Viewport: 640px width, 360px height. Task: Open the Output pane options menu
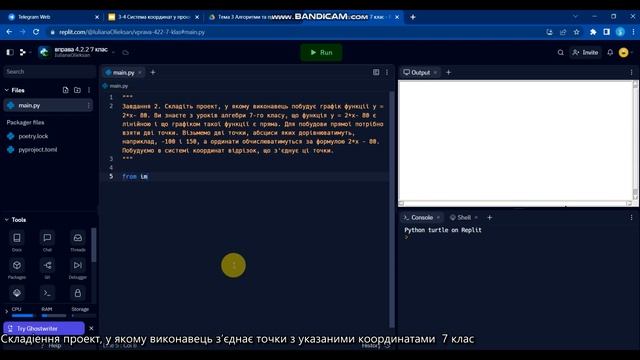[631, 72]
